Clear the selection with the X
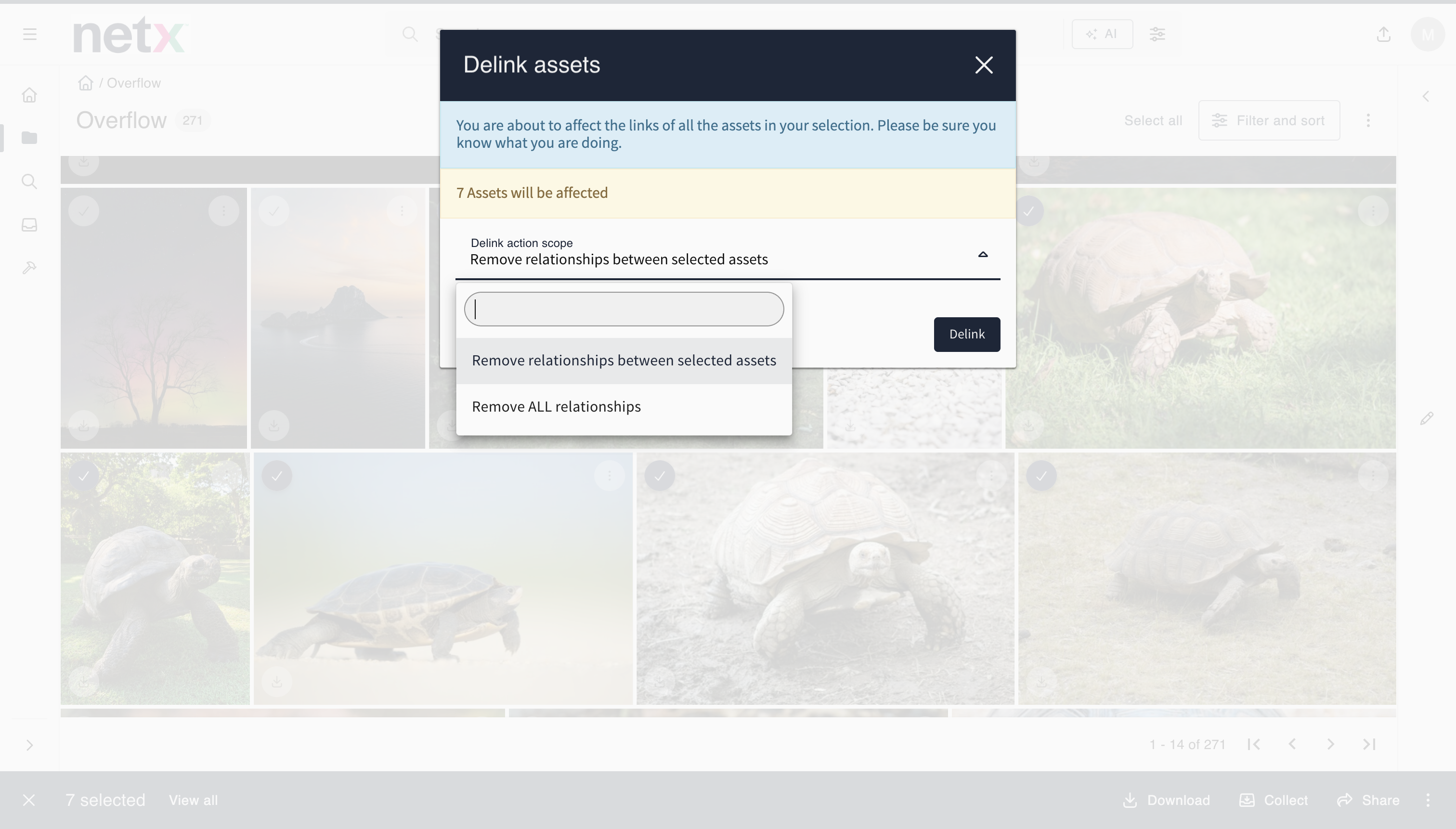 point(29,800)
